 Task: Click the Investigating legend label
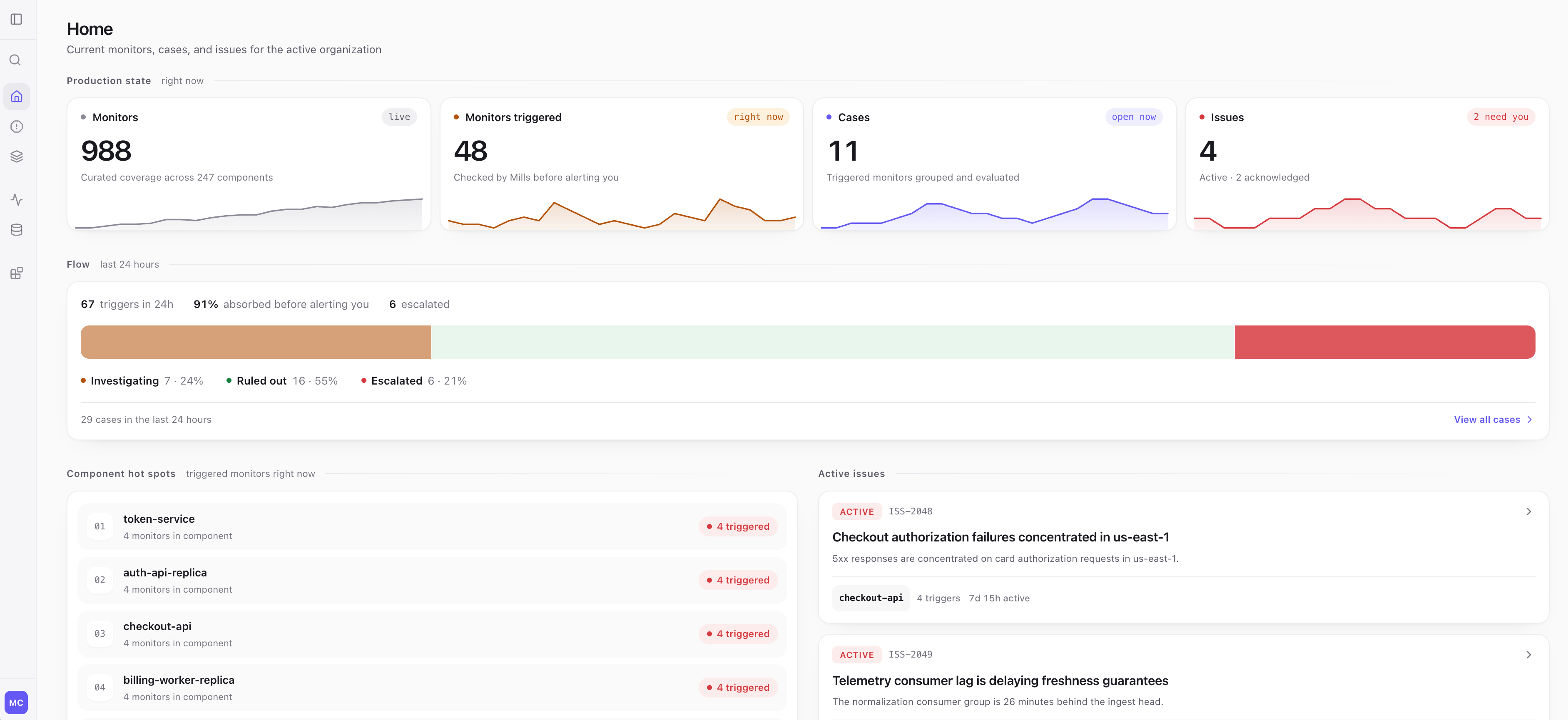pos(125,381)
